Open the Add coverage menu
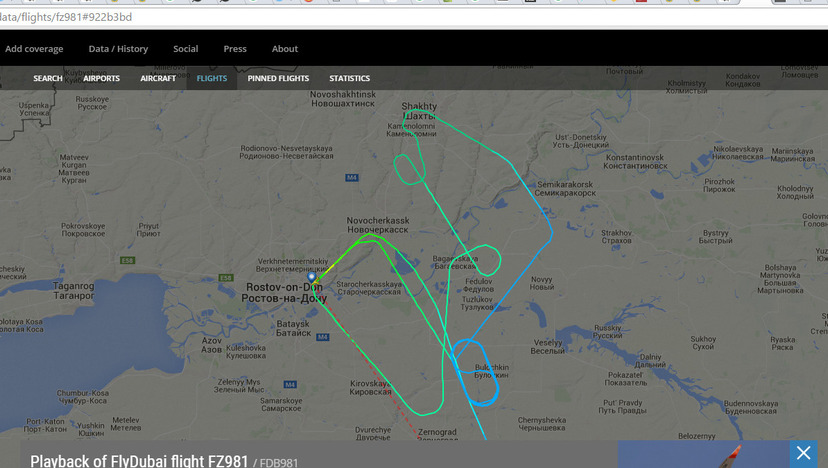The image size is (828, 468). (x=34, y=49)
